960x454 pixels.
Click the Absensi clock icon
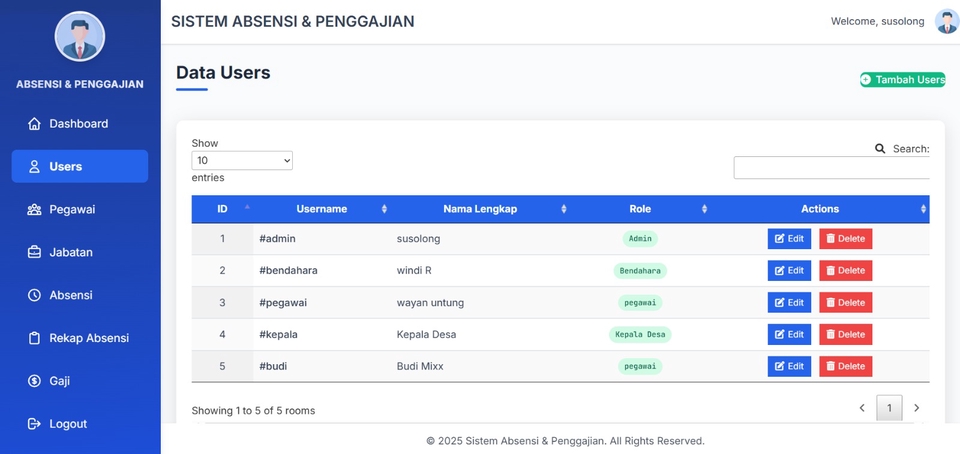(x=34, y=296)
